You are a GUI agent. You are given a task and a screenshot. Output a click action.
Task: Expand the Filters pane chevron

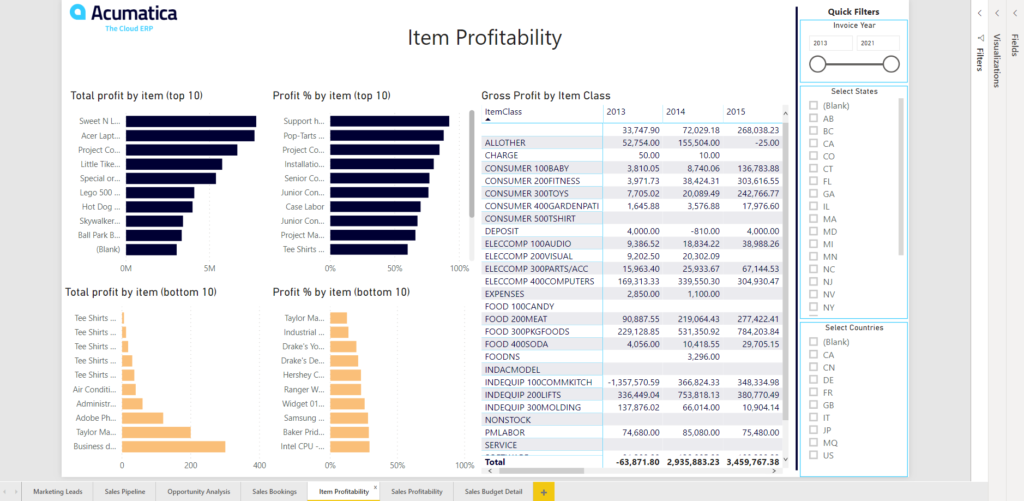pos(980,13)
